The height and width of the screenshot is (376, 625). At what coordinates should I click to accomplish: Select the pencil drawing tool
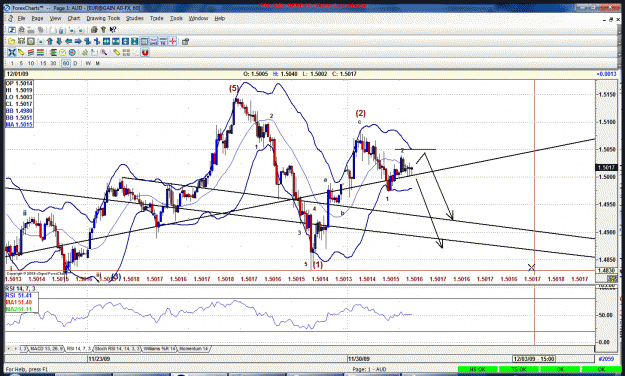[x=21, y=52]
